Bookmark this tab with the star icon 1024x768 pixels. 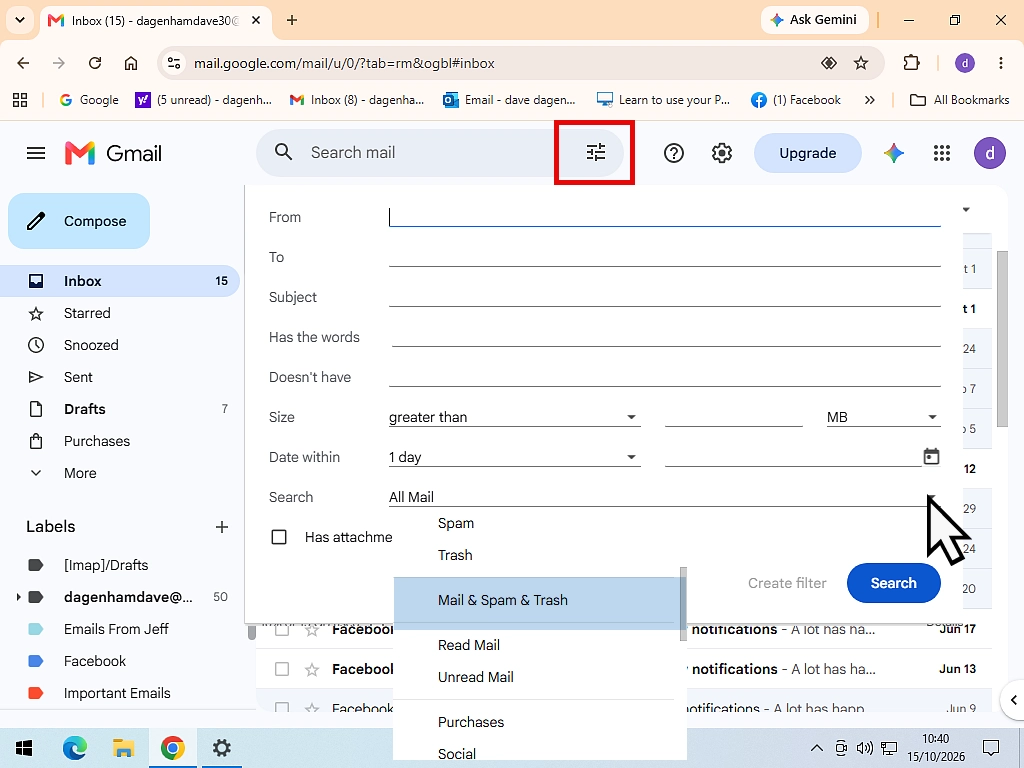coord(861,63)
